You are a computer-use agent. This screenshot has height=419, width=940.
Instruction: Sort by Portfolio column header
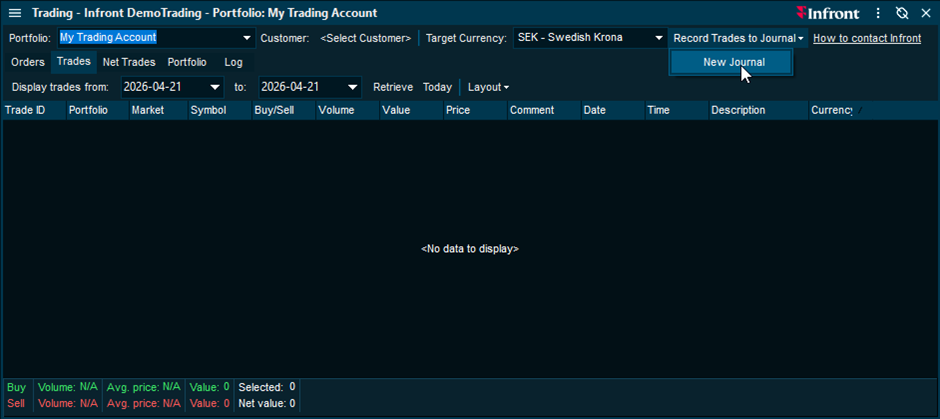click(97, 110)
